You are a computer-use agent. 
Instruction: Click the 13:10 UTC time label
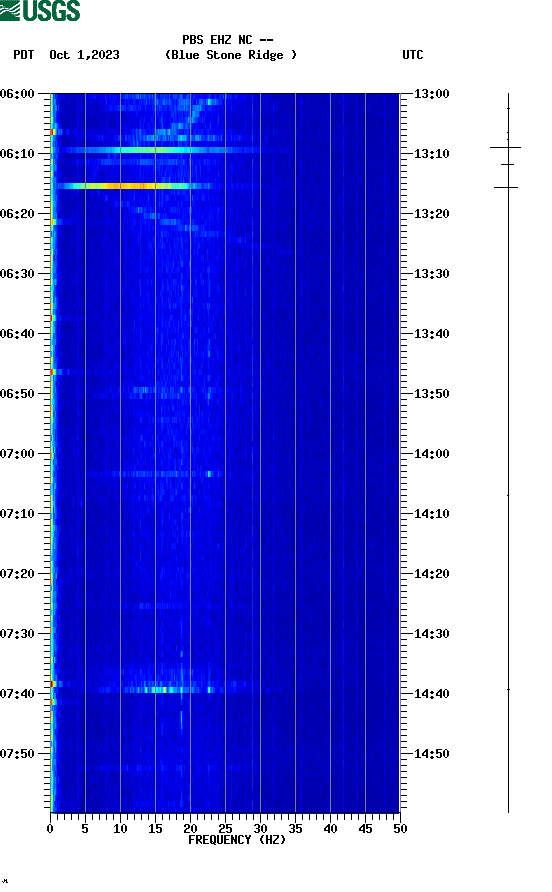click(431, 154)
